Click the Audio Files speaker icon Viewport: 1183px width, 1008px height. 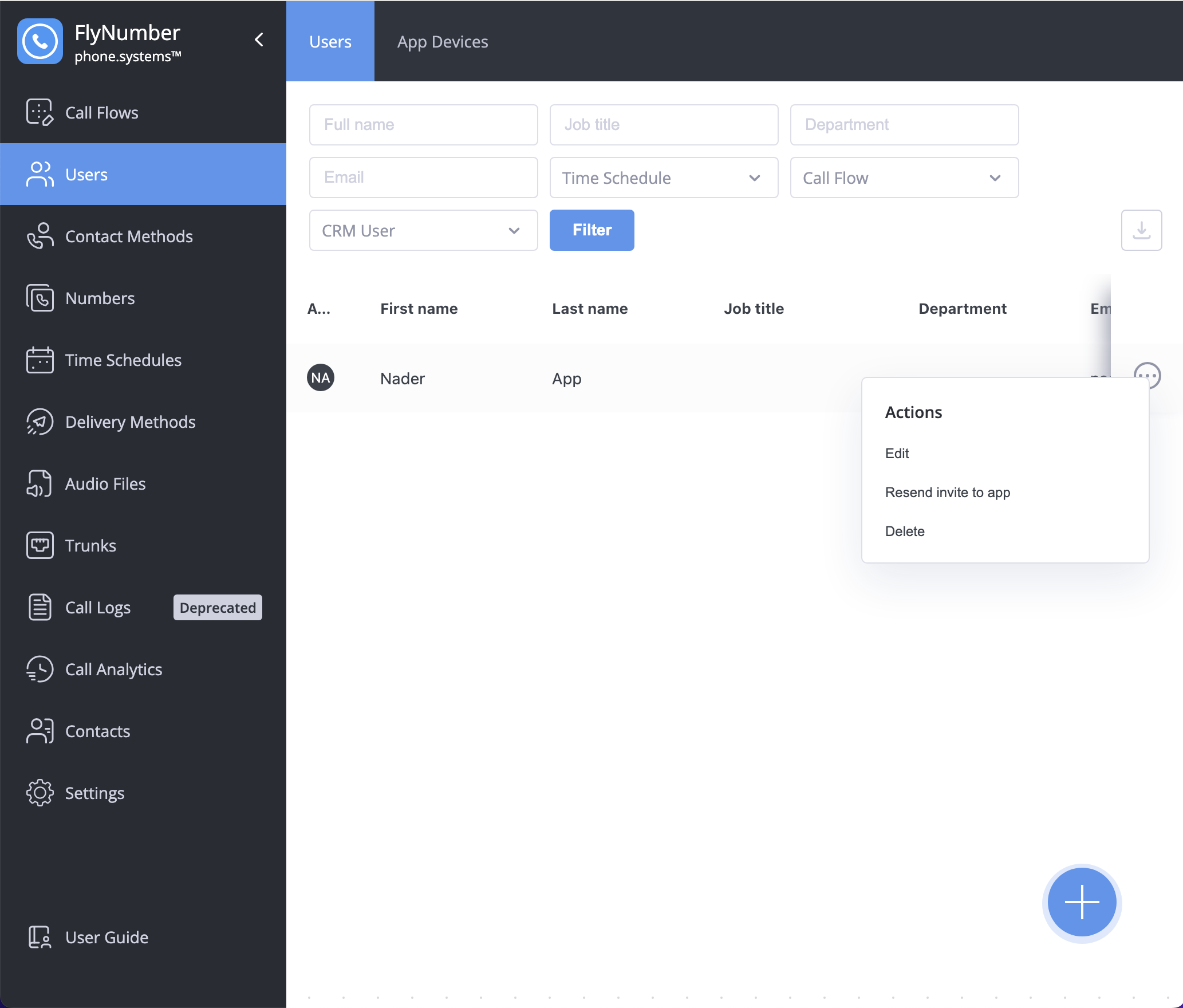click(40, 483)
